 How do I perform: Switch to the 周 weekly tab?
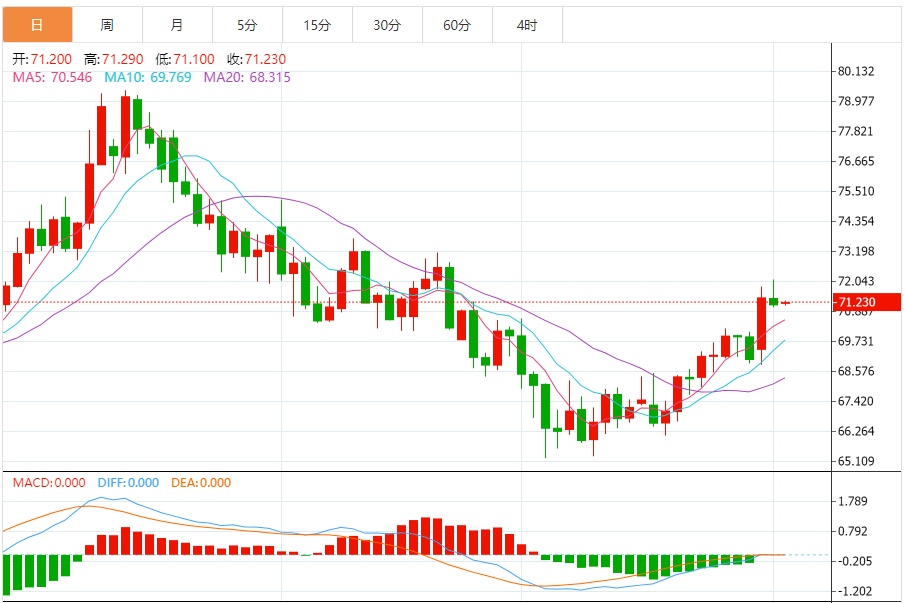point(107,25)
